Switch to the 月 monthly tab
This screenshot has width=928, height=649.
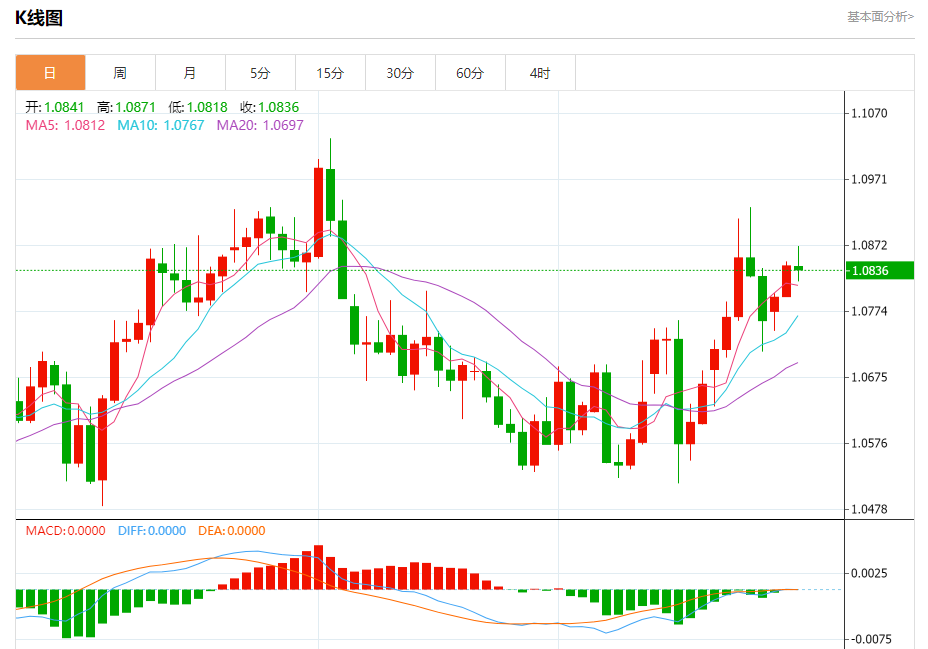coord(190,73)
